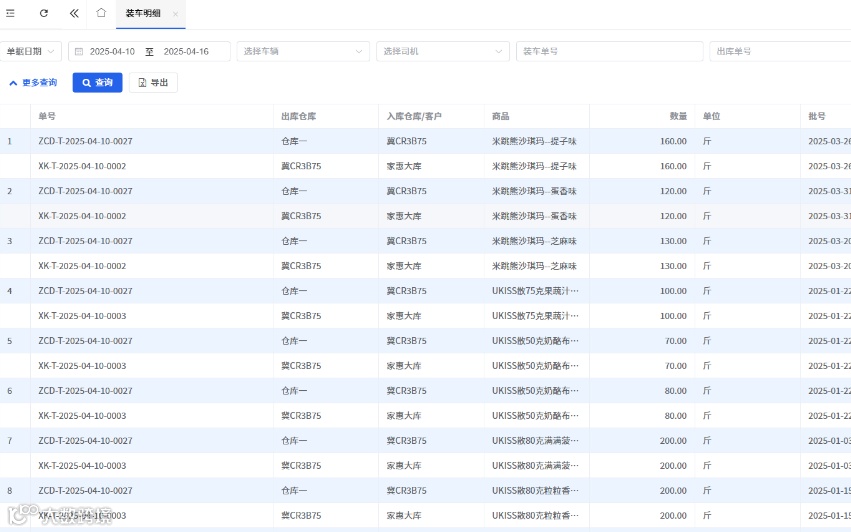
Task: Click 仓库一 in row 3
Action: tap(294, 241)
